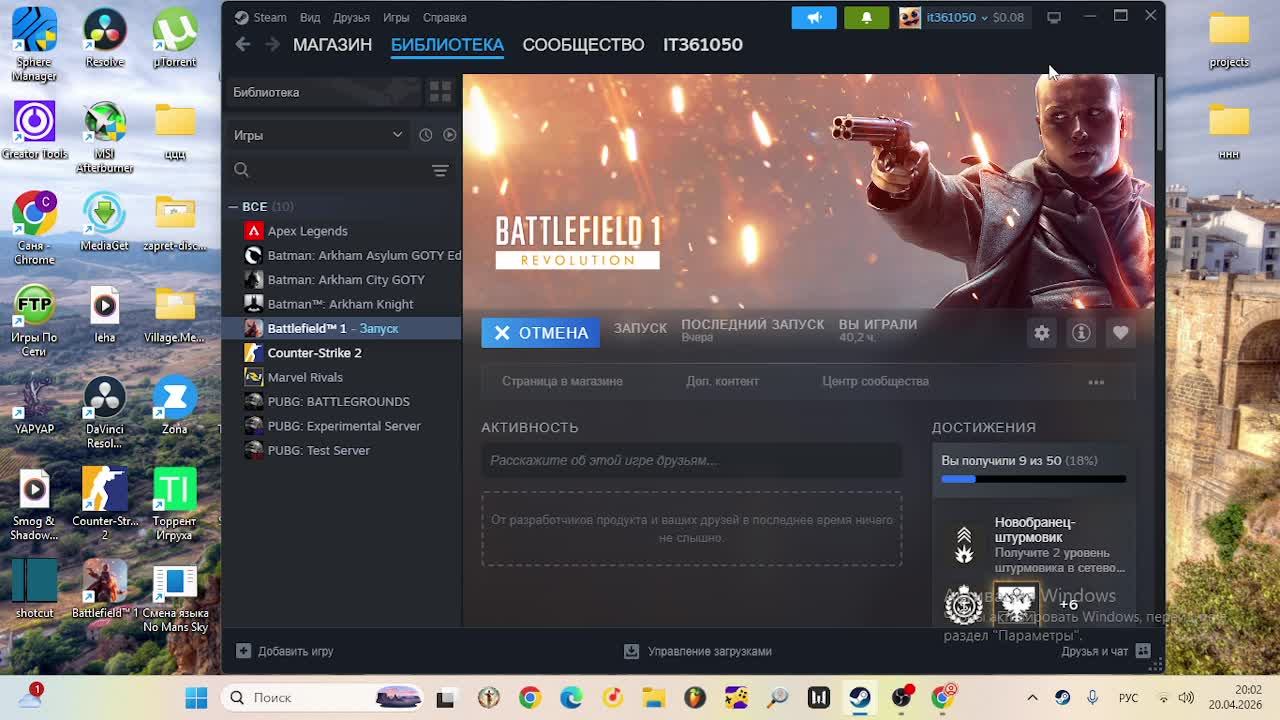This screenshot has height=720, width=1280.
Task: Open shotcut desktop shortcut
Action: pyautogui.click(x=34, y=588)
